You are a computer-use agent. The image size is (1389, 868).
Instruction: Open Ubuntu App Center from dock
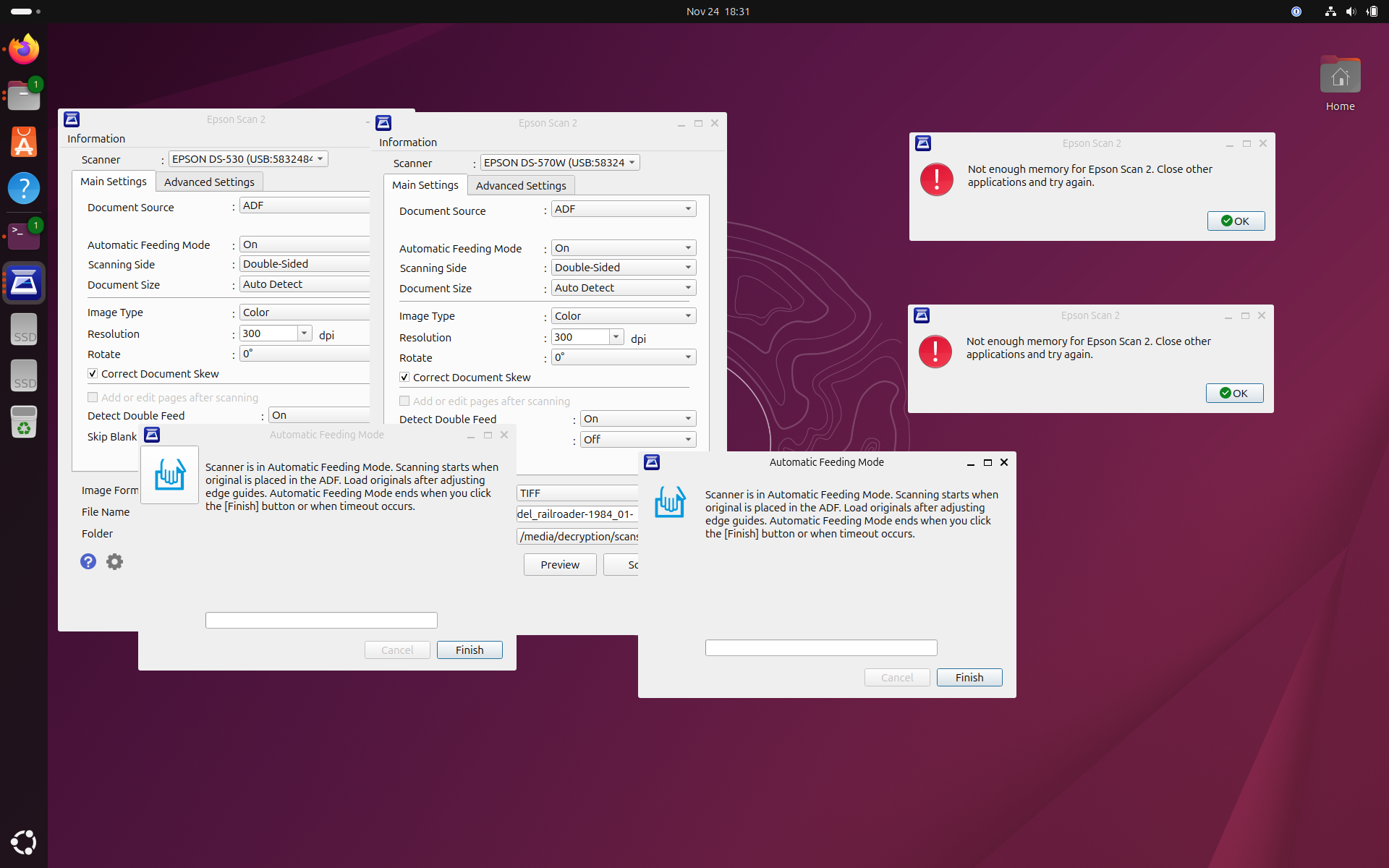(24, 142)
